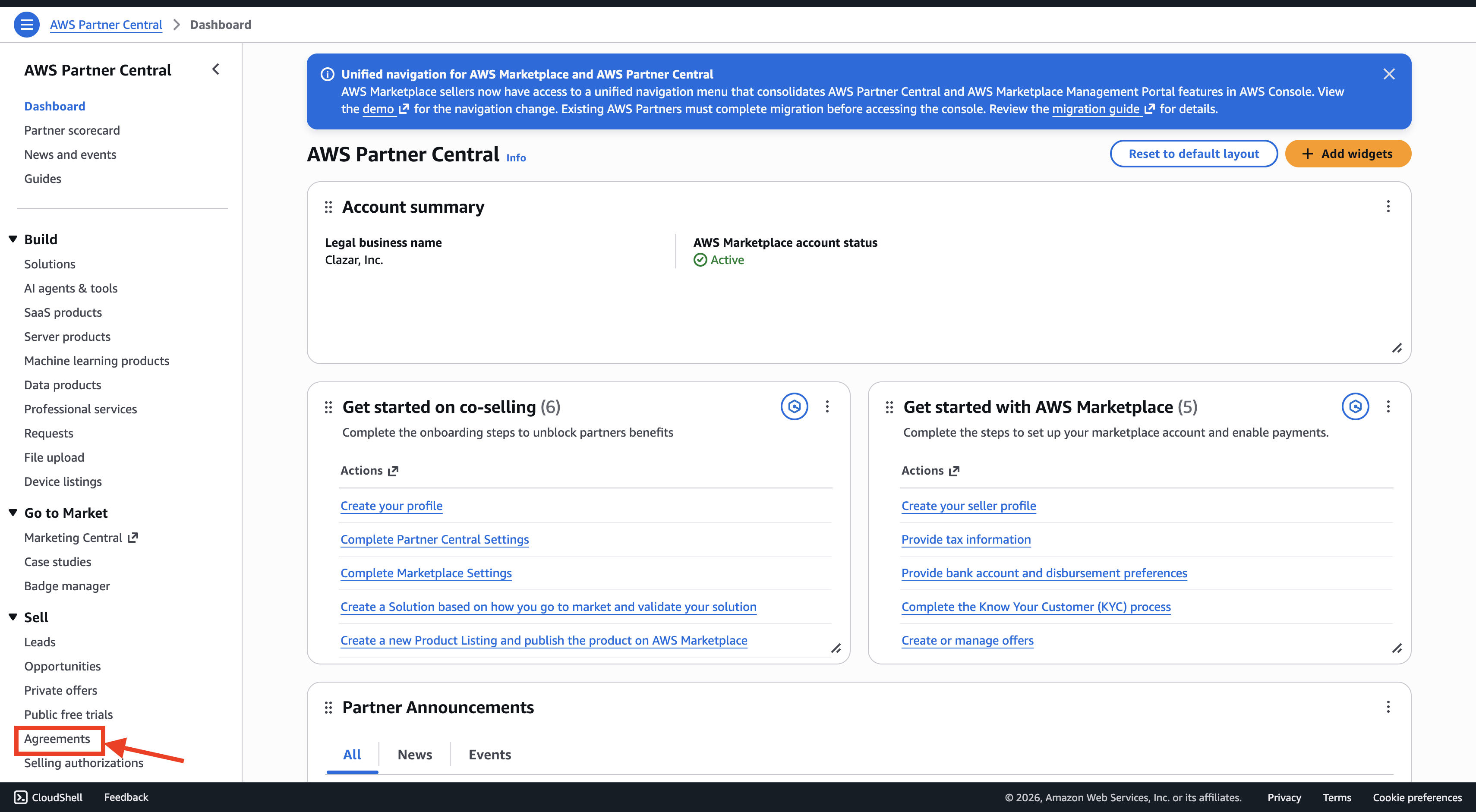
Task: Open Provide bank account and disbursement preferences
Action: coord(1044,573)
